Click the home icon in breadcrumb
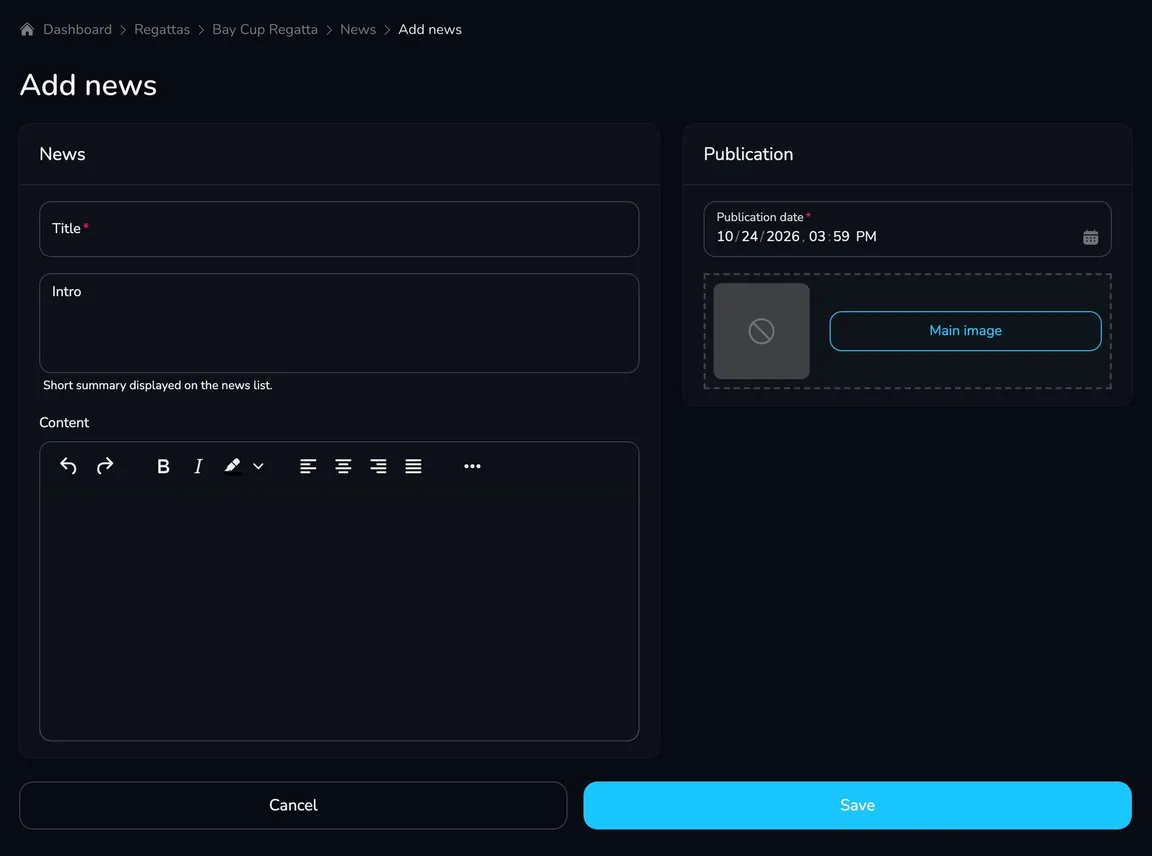The width and height of the screenshot is (1152, 856). tap(27, 29)
